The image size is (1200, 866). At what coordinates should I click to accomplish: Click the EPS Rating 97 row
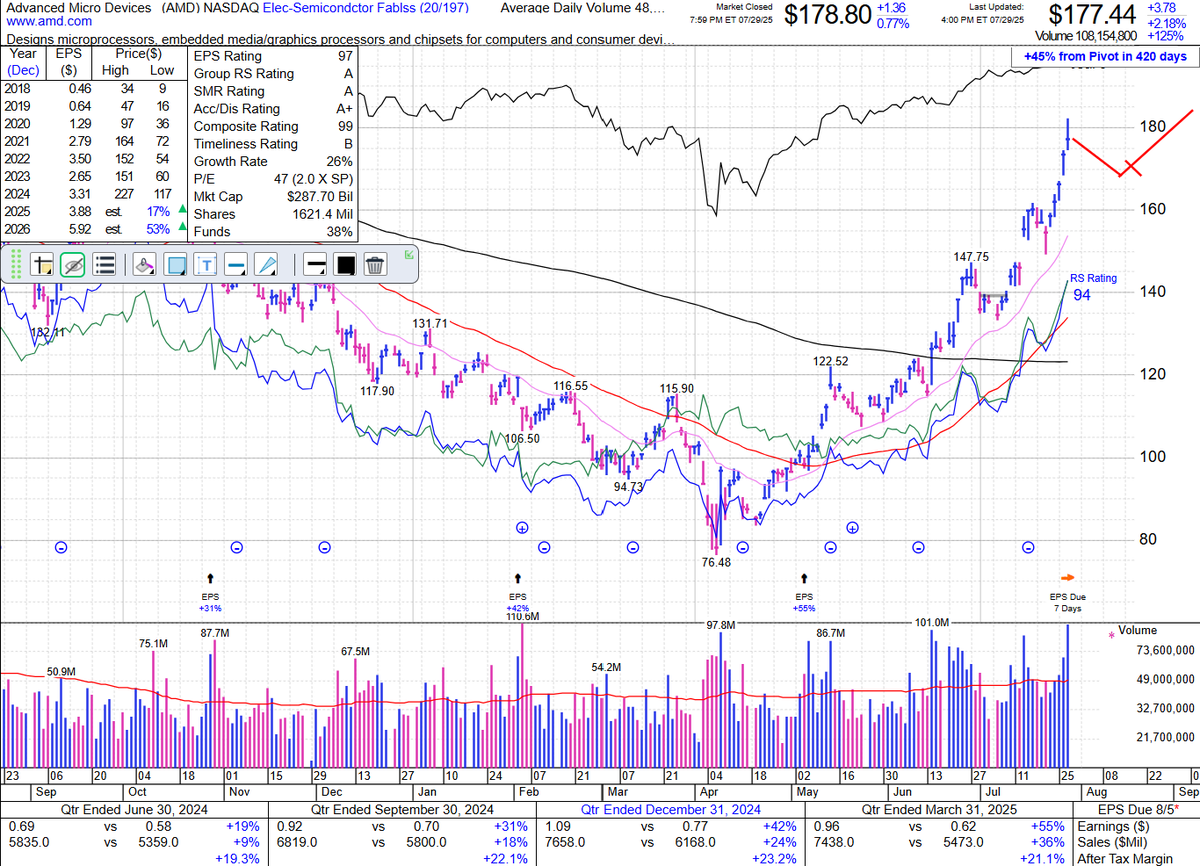click(273, 56)
